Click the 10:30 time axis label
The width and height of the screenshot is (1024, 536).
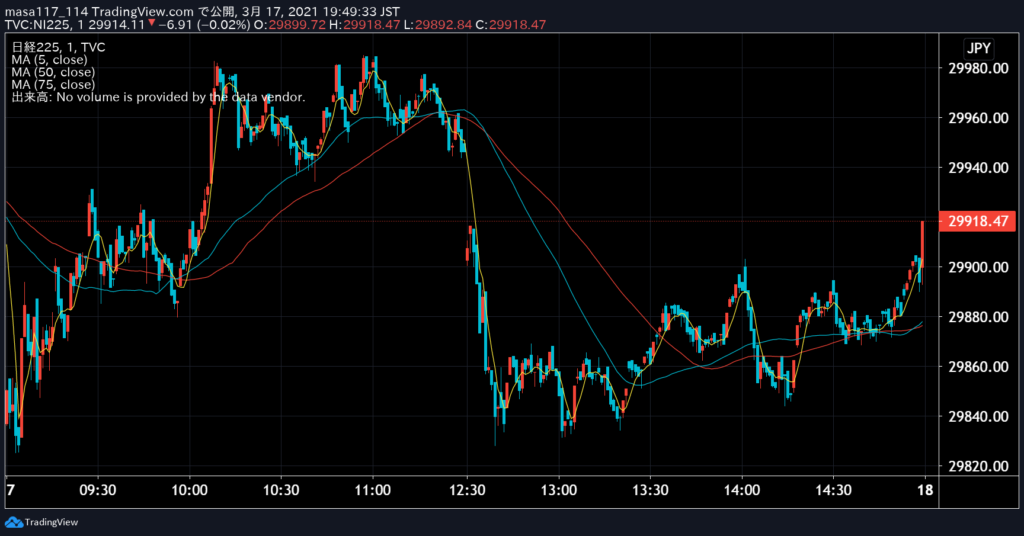pos(281,490)
